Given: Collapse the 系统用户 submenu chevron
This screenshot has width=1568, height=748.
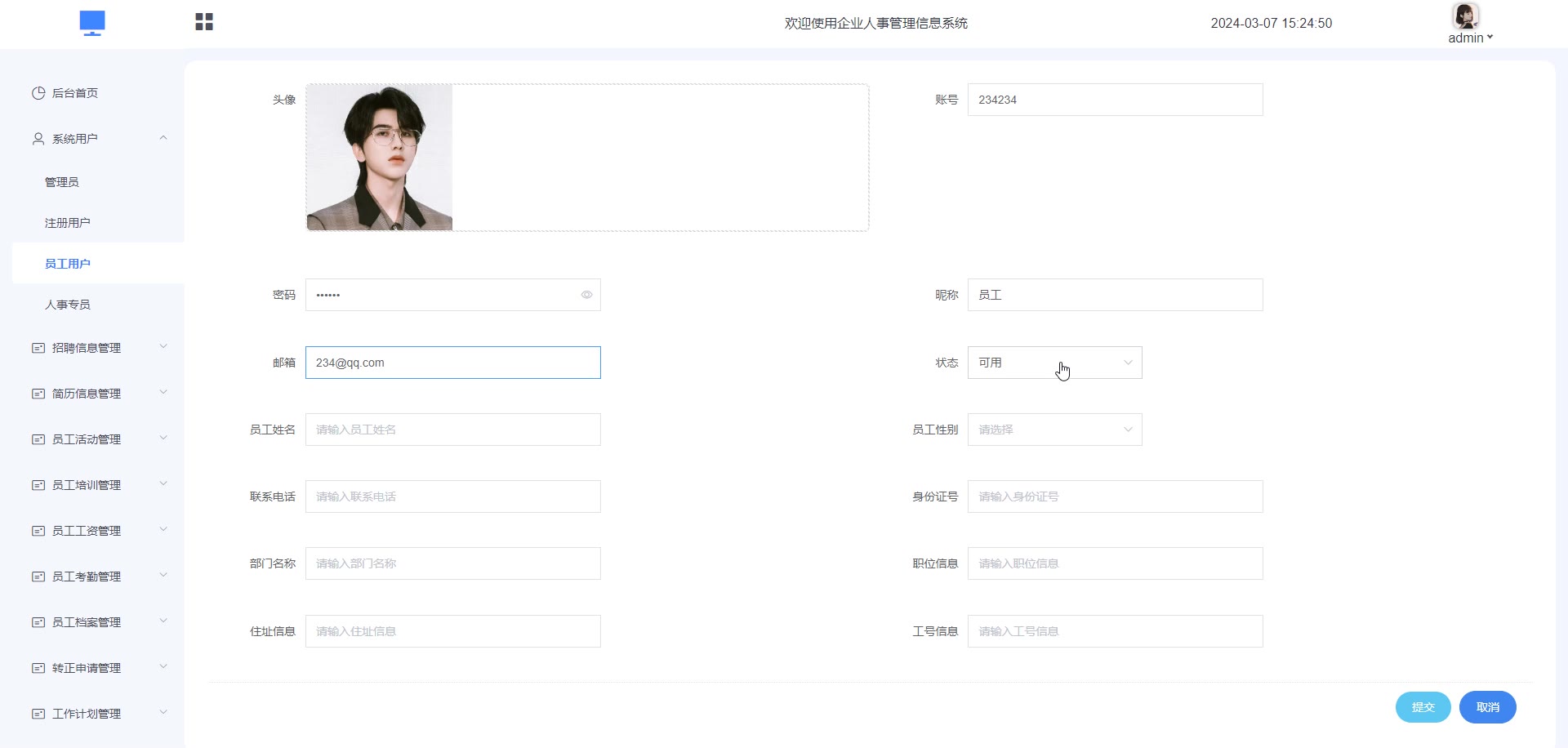Looking at the screenshot, I should coord(163,138).
